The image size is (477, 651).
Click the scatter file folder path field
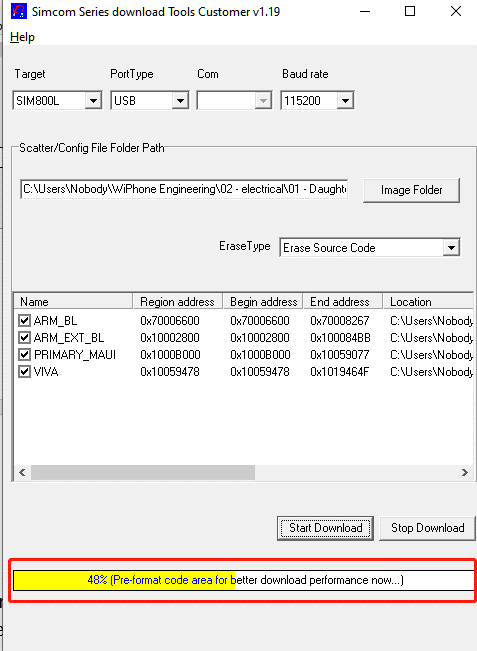pos(184,189)
